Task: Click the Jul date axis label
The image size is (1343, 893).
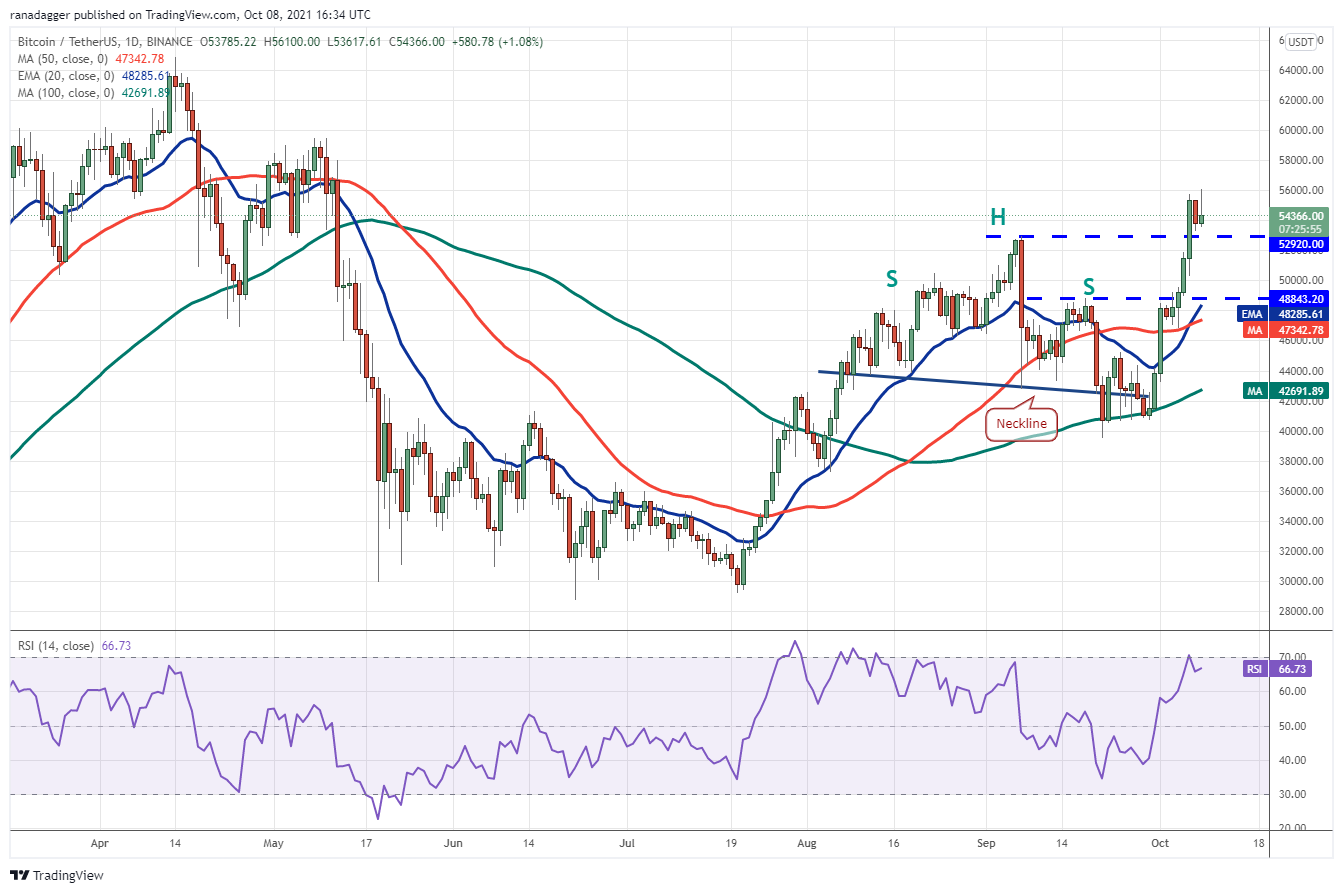Action: 626,843
